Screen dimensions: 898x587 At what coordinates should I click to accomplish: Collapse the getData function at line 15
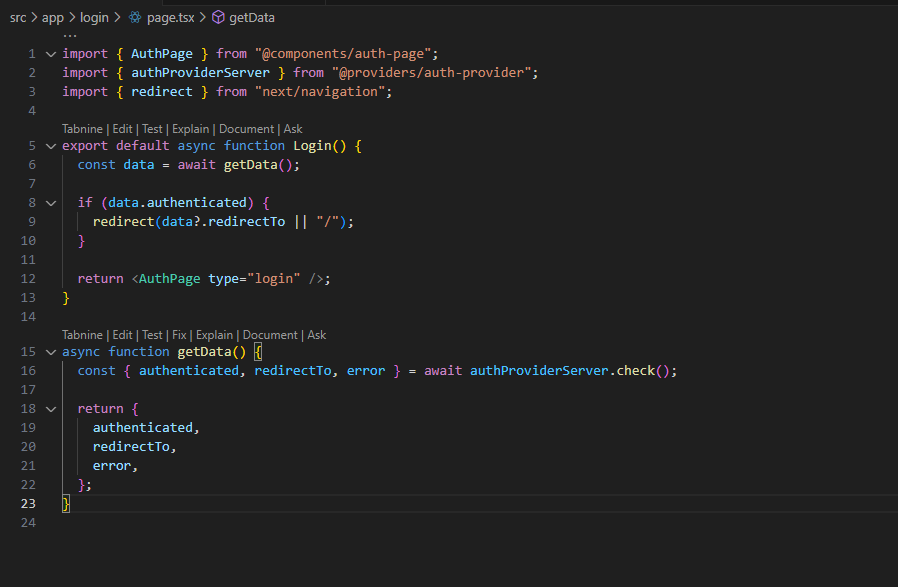[51, 352]
